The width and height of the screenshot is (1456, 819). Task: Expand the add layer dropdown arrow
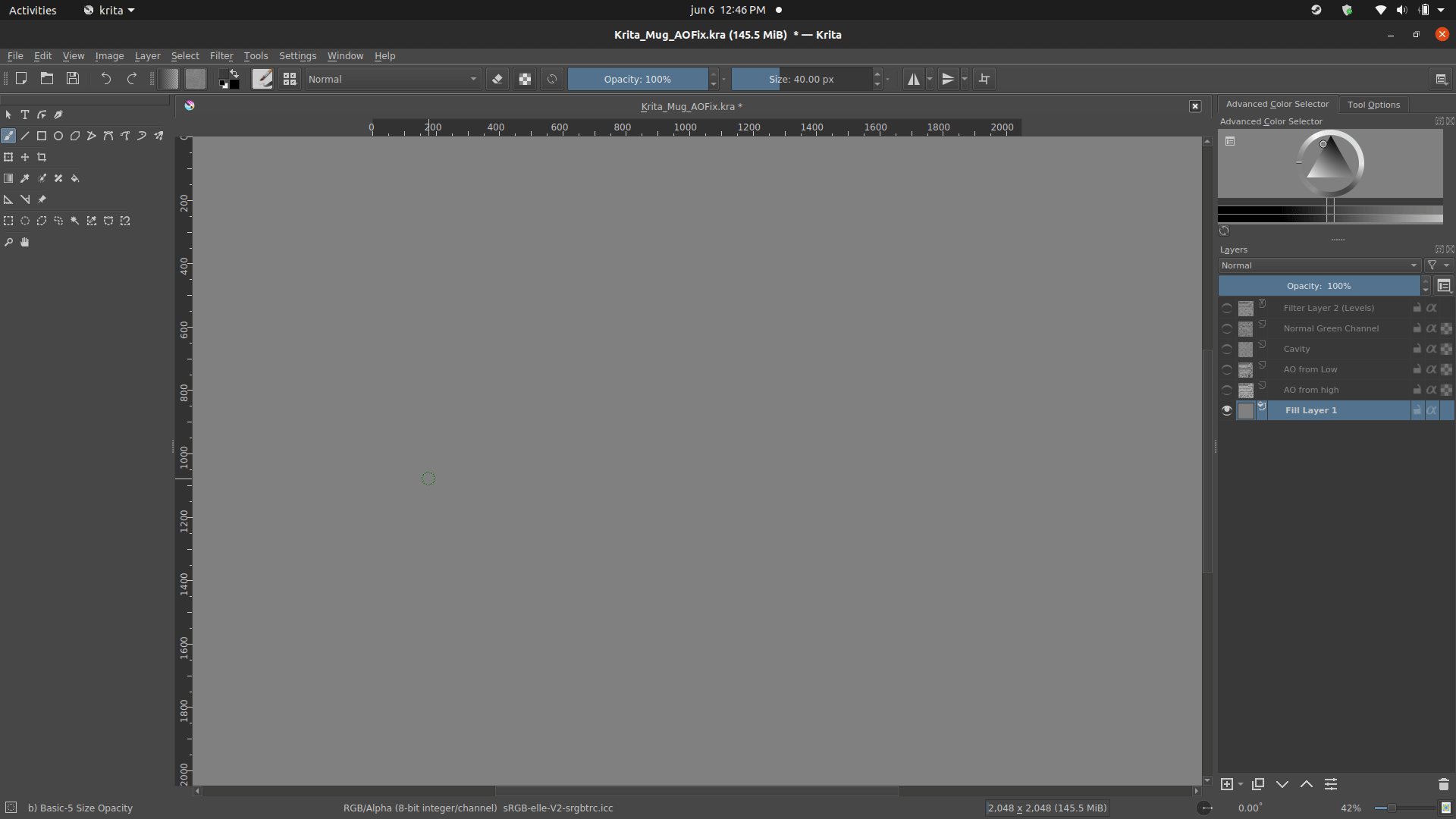[x=1241, y=784]
